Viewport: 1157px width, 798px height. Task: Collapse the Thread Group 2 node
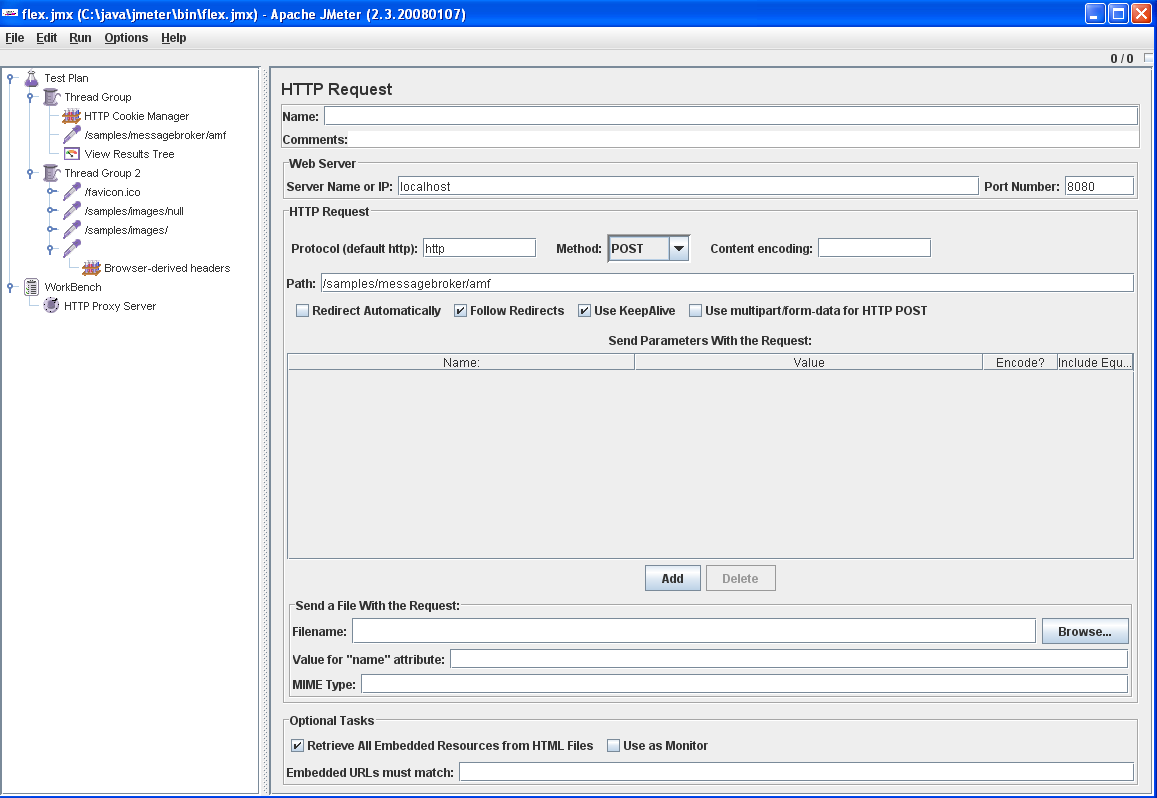[x=28, y=173]
